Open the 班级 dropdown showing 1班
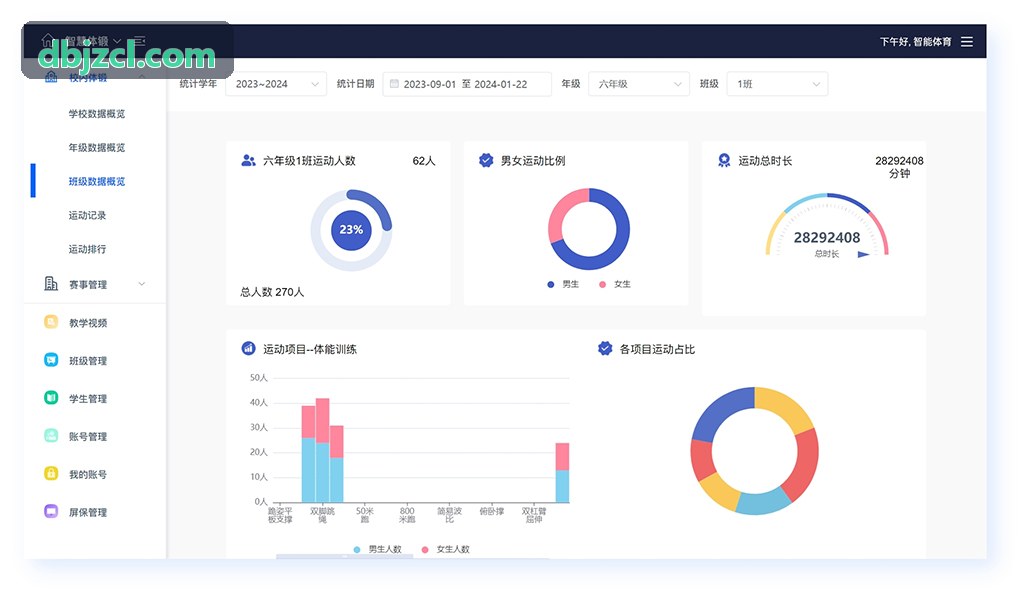Image resolution: width=1029 pixels, height=600 pixels. point(777,84)
